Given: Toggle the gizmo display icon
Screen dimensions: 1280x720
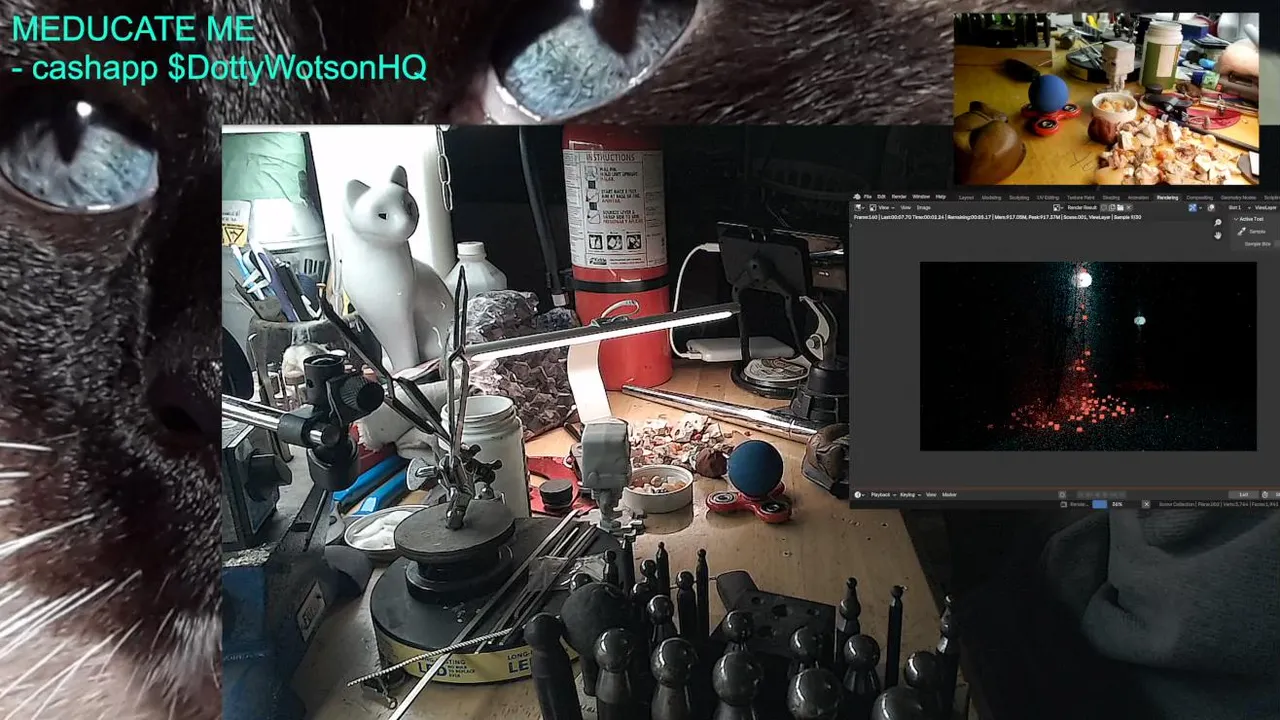Looking at the screenshot, I should coord(1193,208).
